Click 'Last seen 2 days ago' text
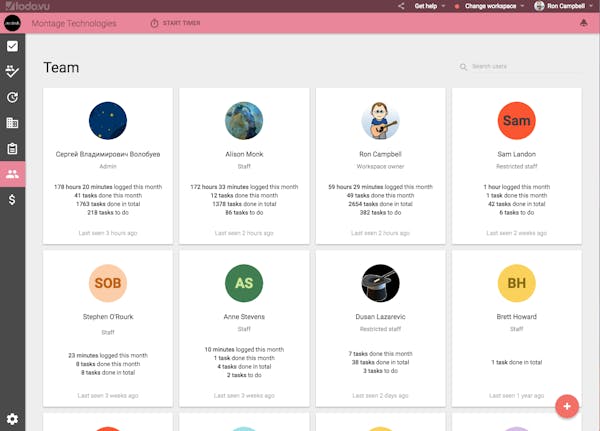The image size is (600, 431). (x=380, y=396)
